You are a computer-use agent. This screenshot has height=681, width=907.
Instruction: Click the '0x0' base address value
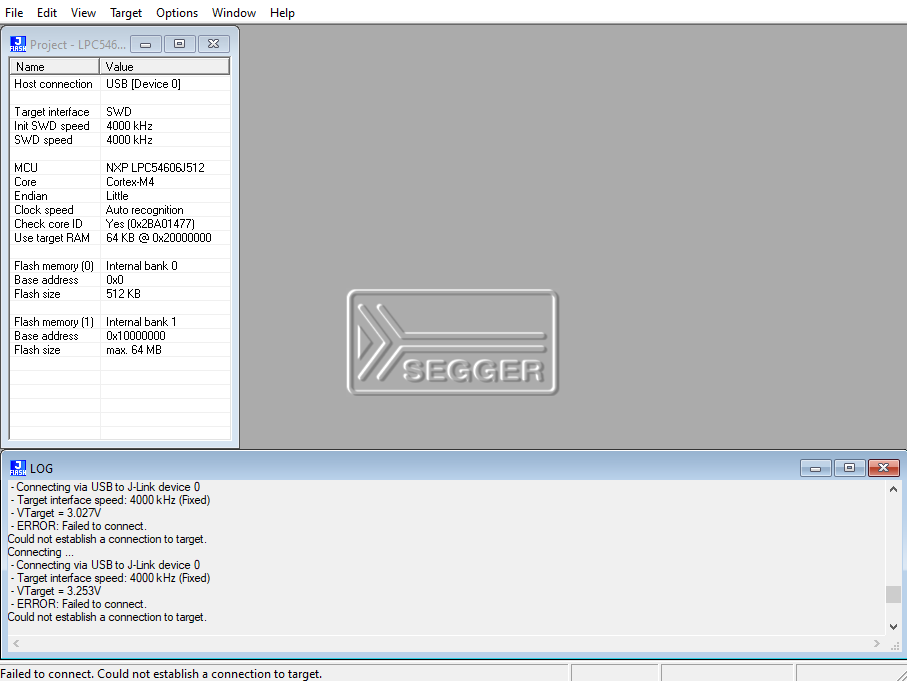[115, 279]
